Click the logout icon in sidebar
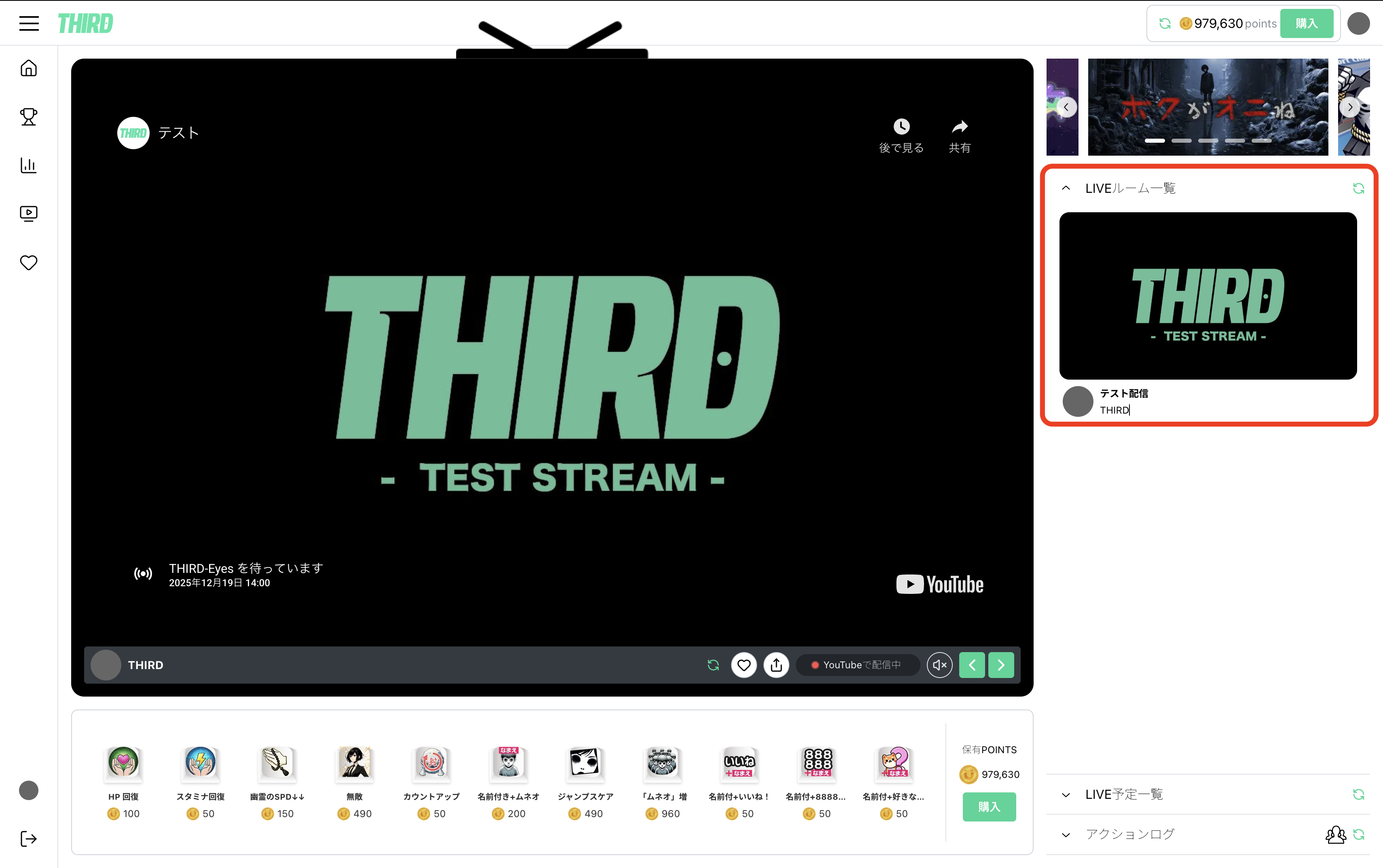 click(29, 839)
